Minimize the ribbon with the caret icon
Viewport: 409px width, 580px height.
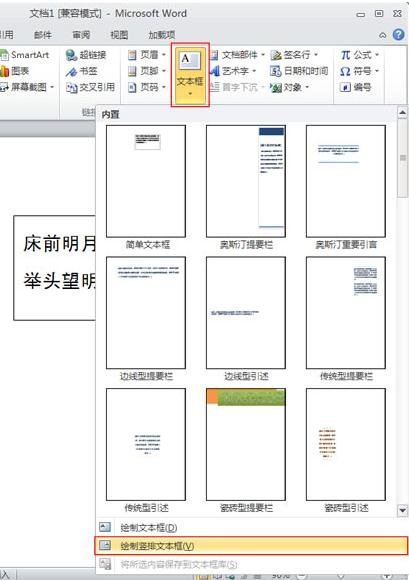coord(383,35)
